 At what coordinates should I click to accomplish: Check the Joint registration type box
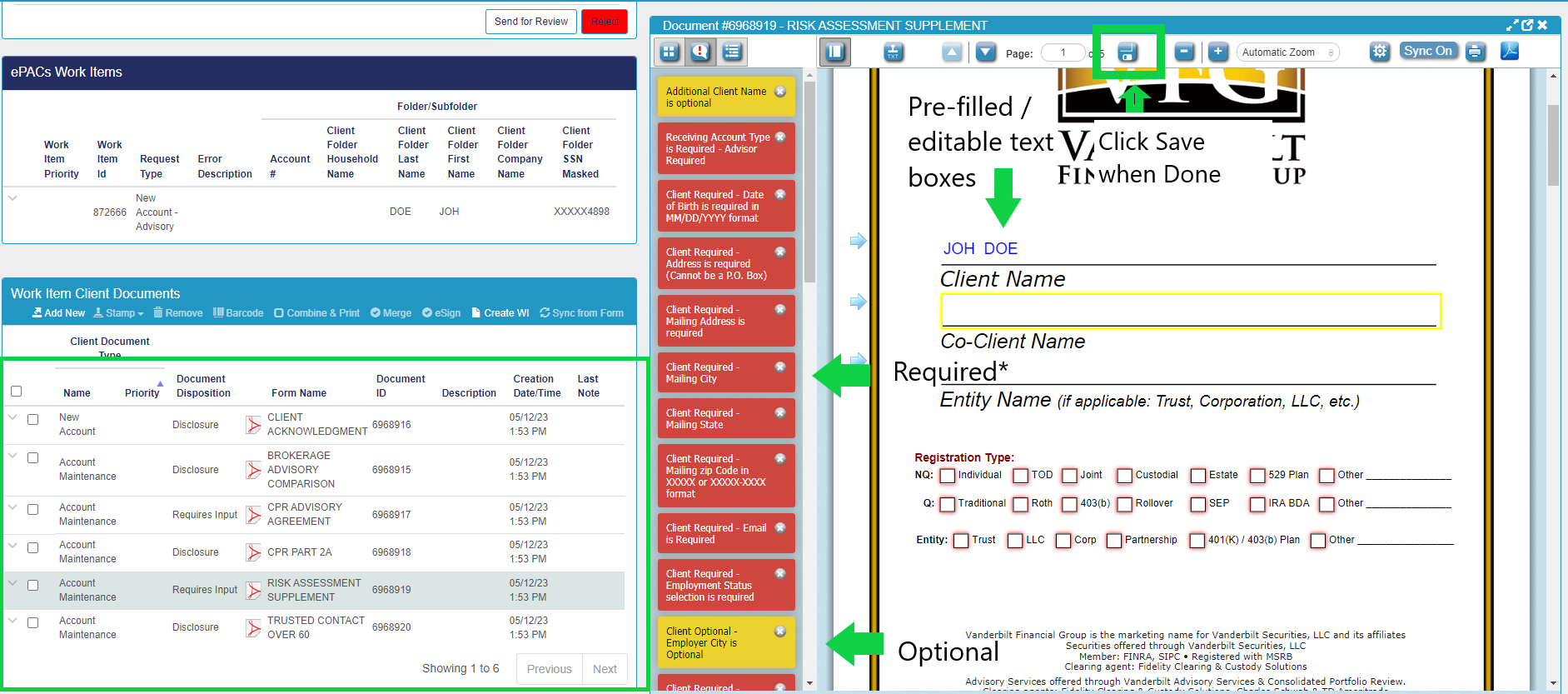(1069, 476)
